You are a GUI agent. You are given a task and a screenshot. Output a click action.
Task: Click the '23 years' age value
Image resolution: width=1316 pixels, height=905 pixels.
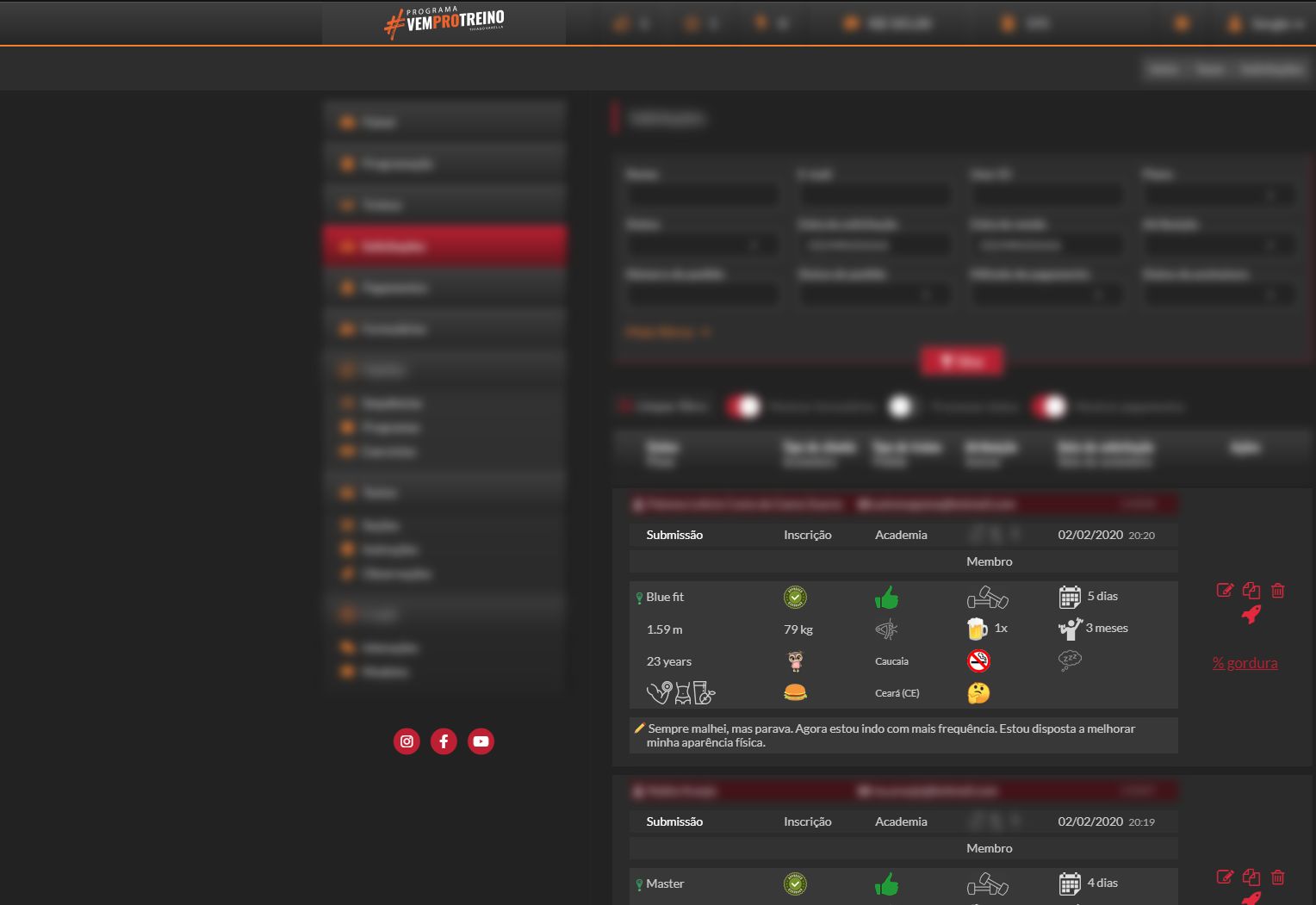[669, 661]
